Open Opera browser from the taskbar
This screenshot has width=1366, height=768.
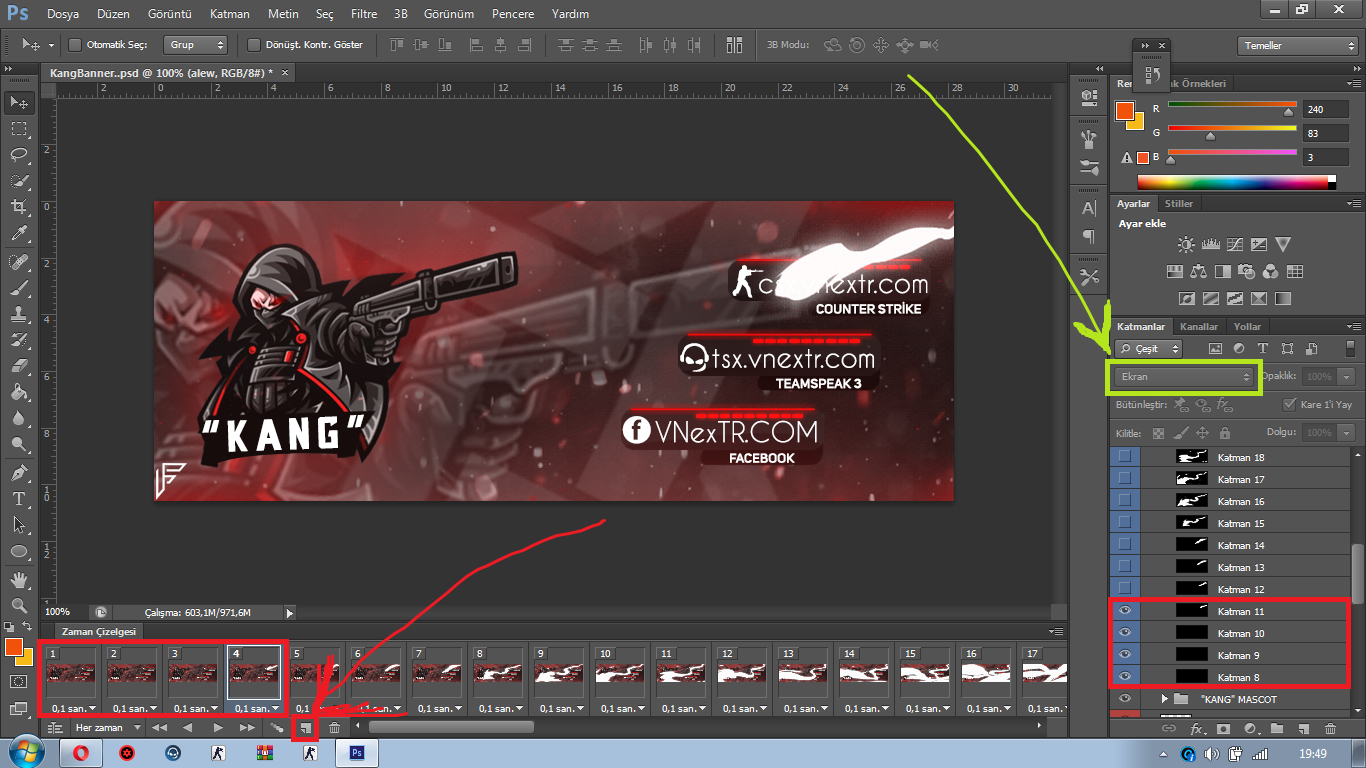point(81,753)
